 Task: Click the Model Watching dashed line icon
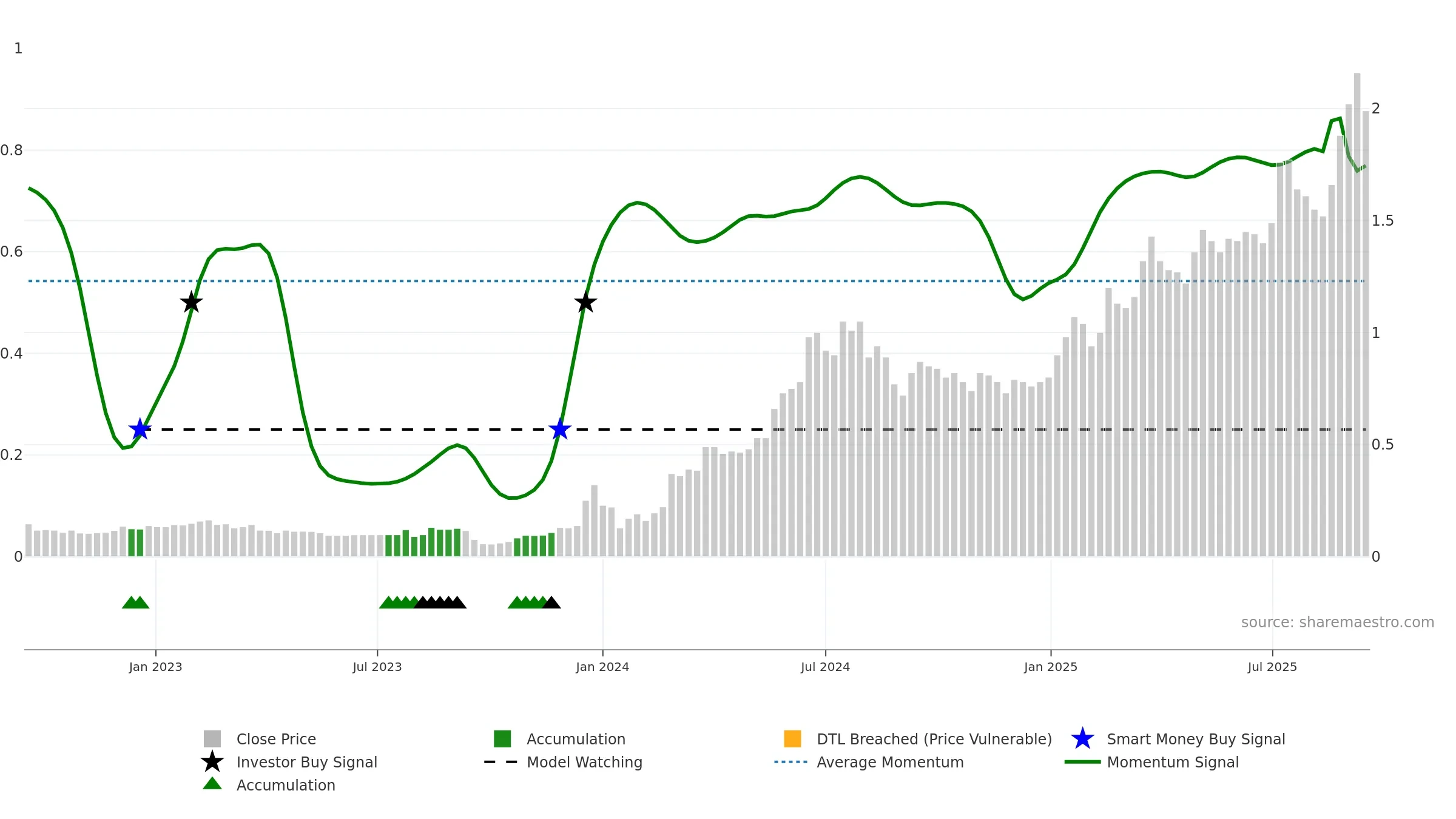tap(500, 762)
